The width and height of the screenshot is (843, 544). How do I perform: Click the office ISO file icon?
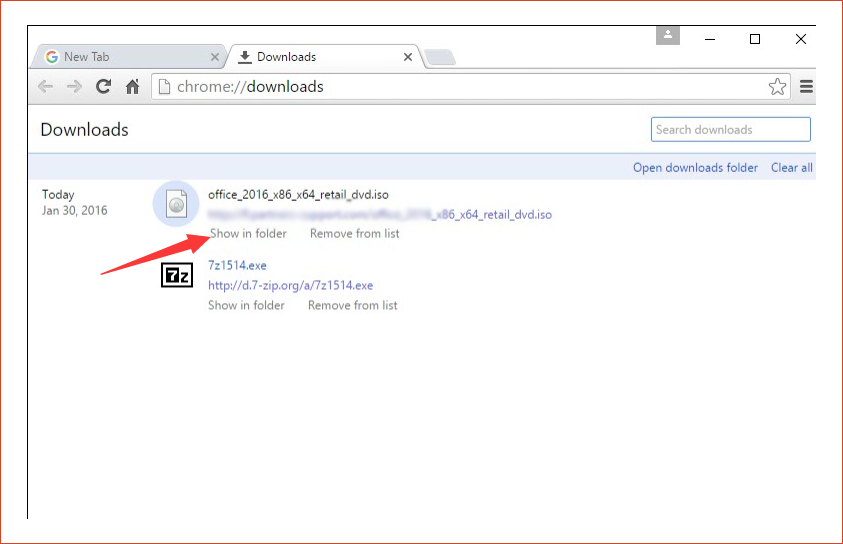point(176,204)
